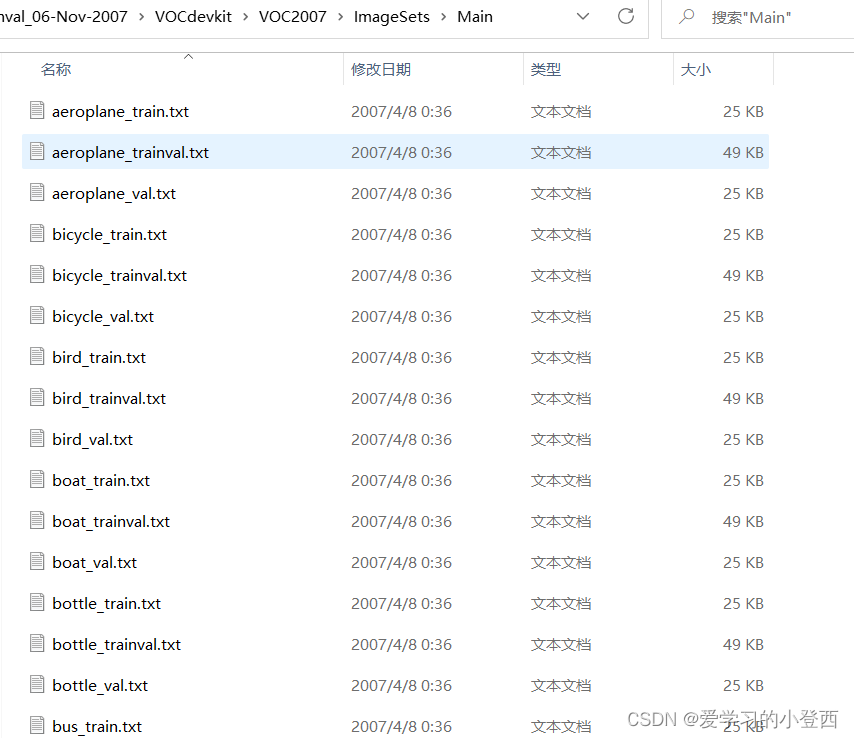The width and height of the screenshot is (854, 738).
Task: Click the bicycle_train.txt file icon
Action: (37, 233)
